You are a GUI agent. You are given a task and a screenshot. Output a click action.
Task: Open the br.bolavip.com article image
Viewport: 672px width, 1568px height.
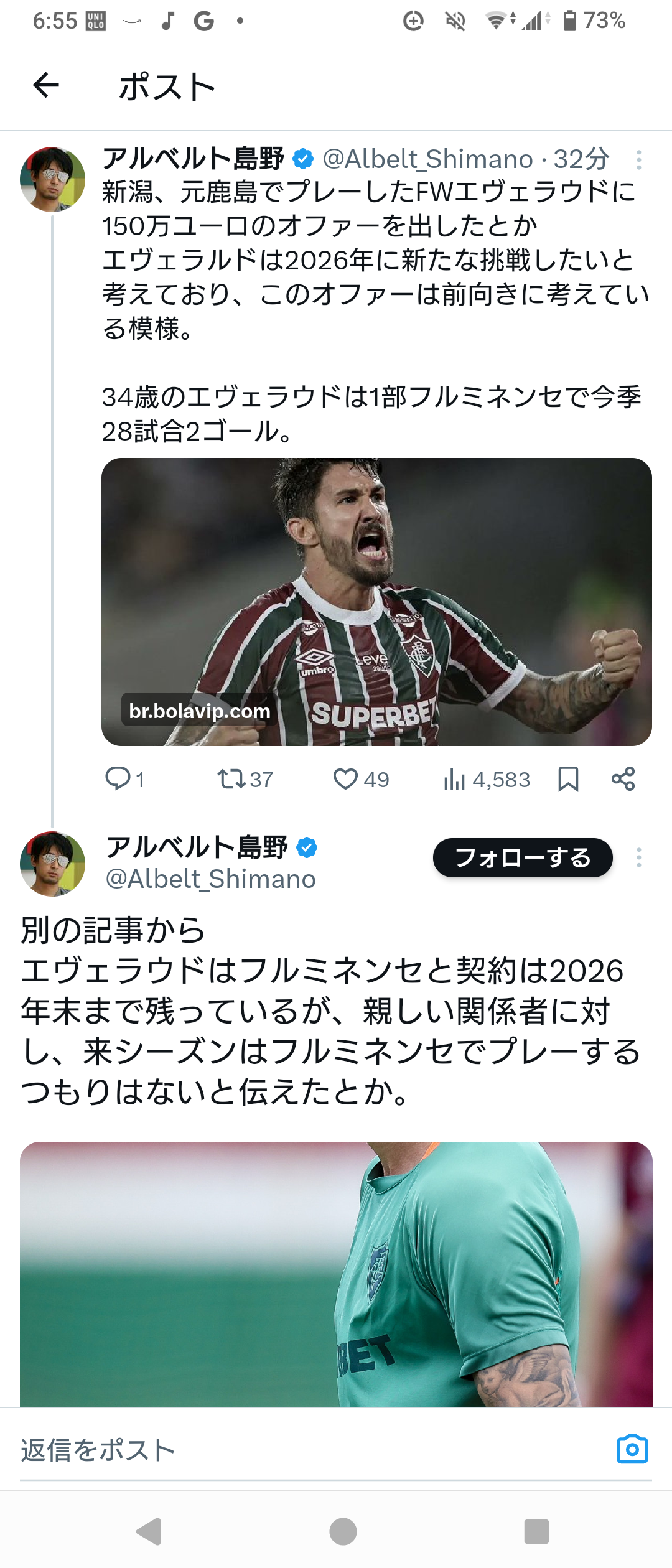coord(376,602)
